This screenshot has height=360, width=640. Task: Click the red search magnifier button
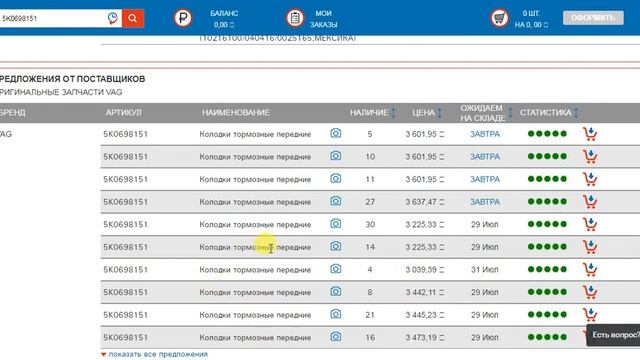click(133, 18)
